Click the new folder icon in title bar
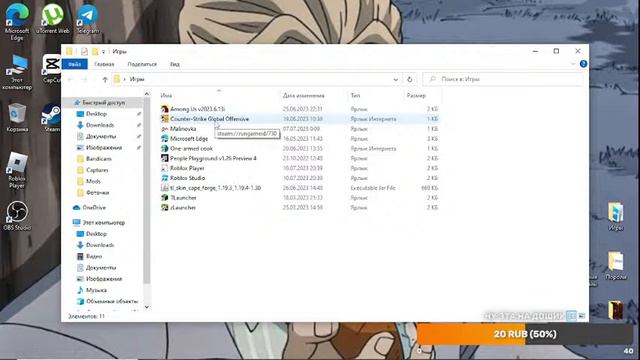Screen dimensions: 640x360 pos(95,51)
